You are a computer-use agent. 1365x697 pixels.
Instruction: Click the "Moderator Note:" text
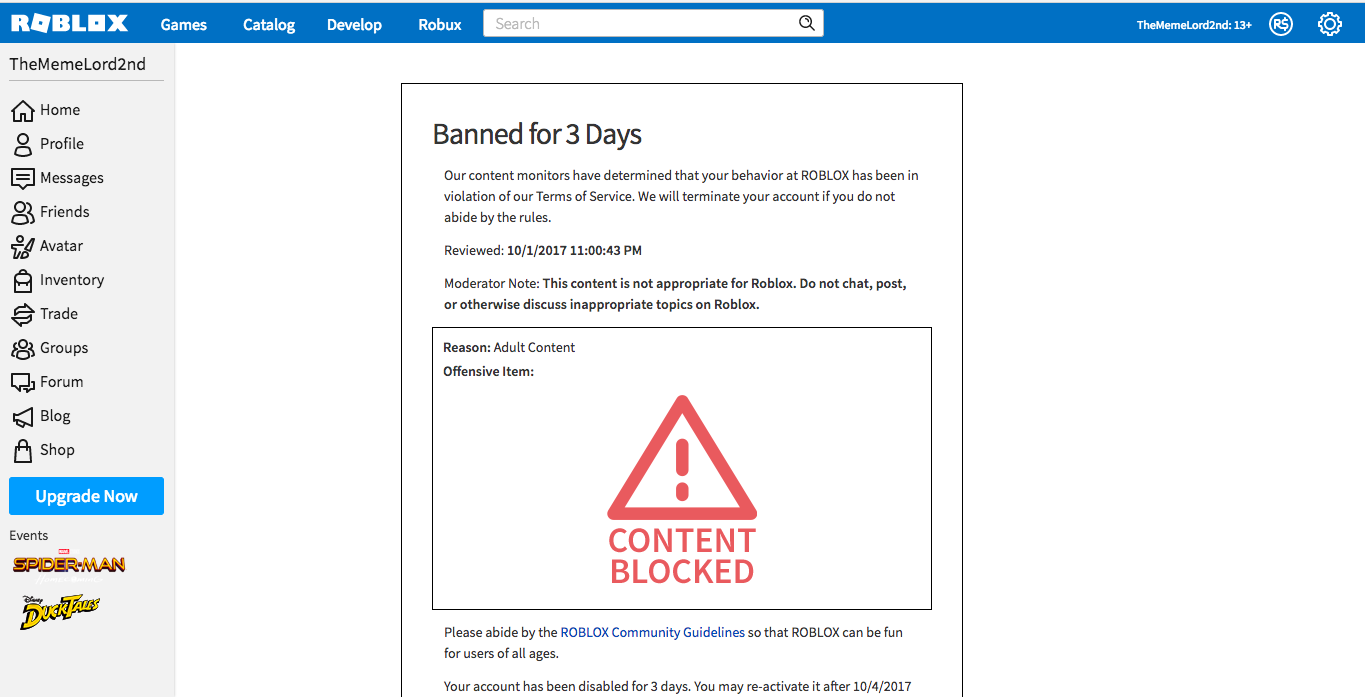point(491,283)
